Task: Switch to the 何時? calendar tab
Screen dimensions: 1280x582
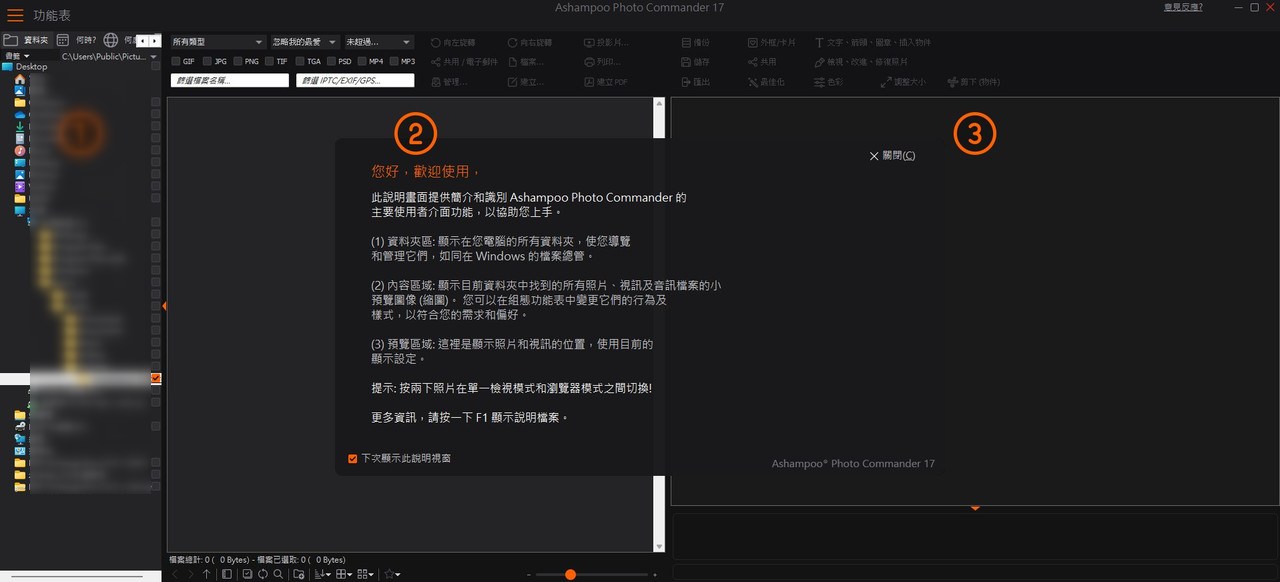Action: (x=76, y=40)
